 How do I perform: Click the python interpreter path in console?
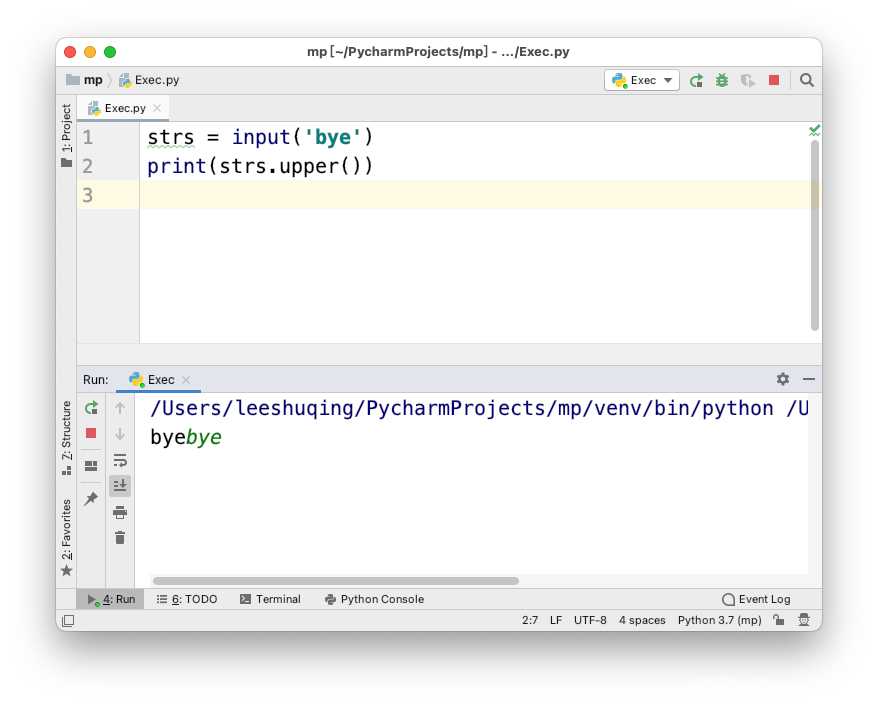point(462,408)
